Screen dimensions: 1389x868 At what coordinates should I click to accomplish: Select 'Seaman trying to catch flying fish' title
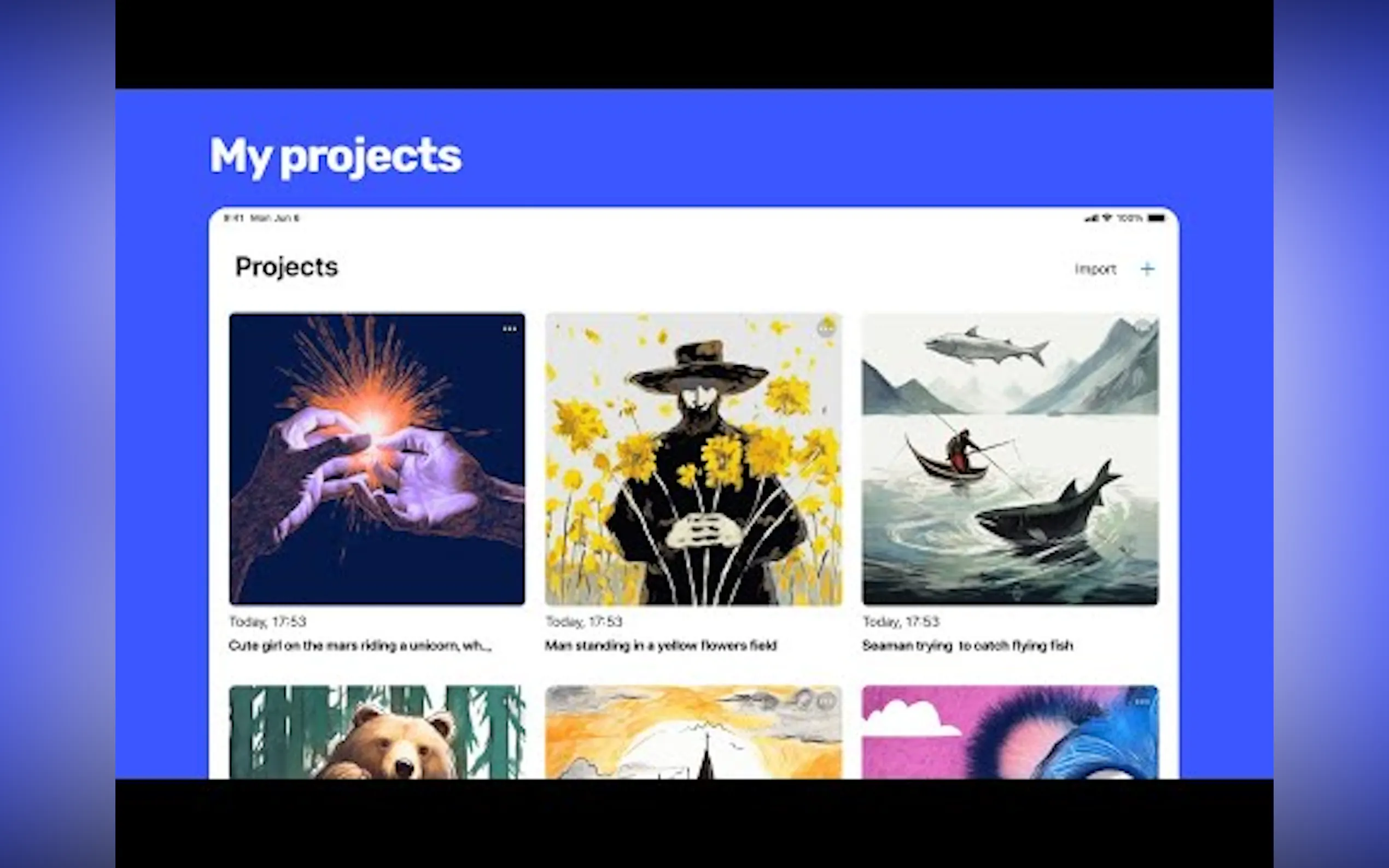click(x=967, y=646)
